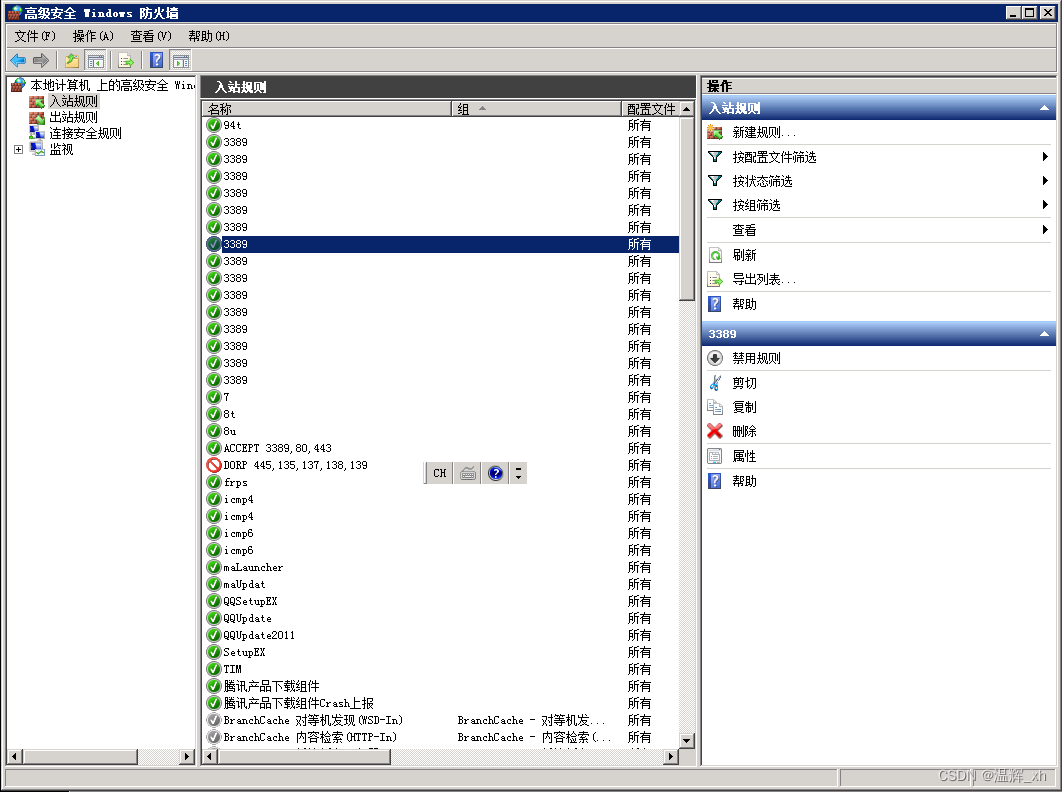This screenshot has height=792, width=1062.
Task: Click the blue help icon in the toolbar
Action: click(x=156, y=61)
